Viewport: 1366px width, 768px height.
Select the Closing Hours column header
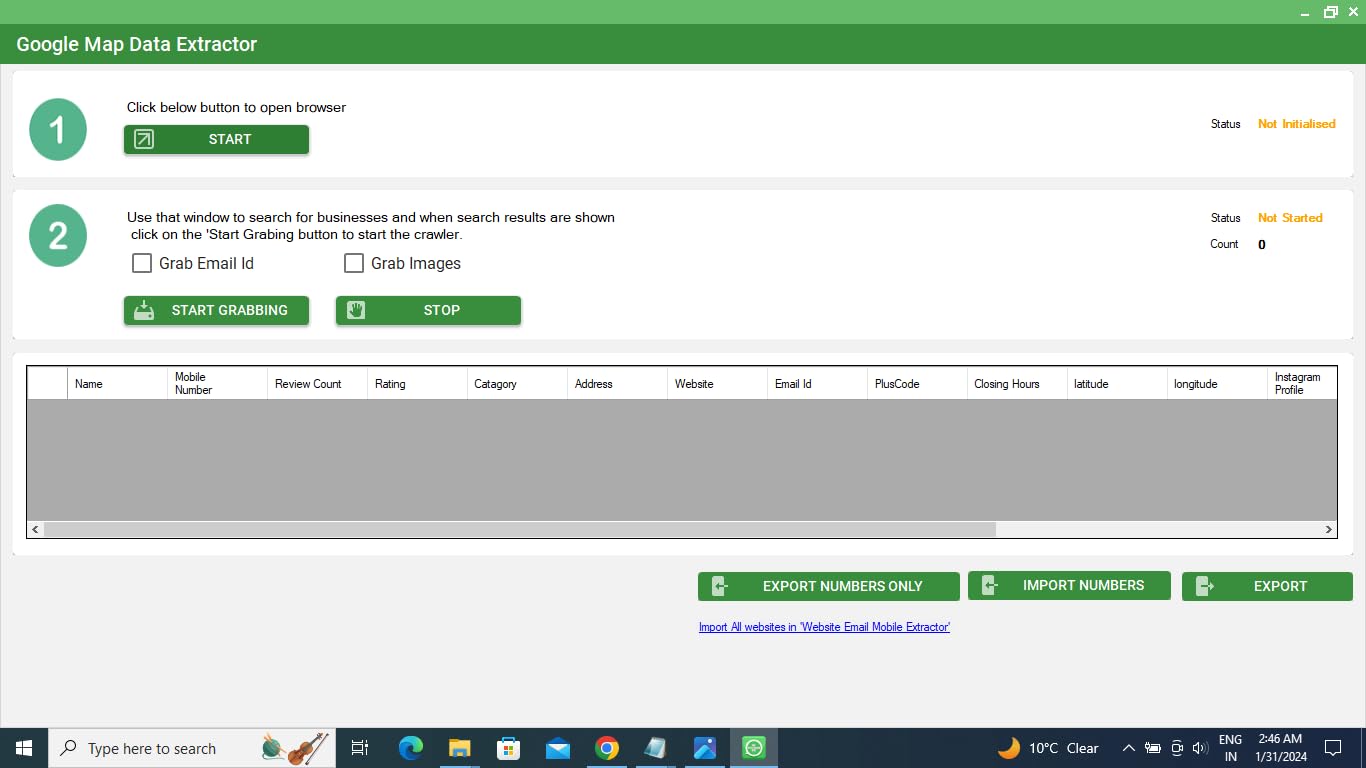point(1017,384)
